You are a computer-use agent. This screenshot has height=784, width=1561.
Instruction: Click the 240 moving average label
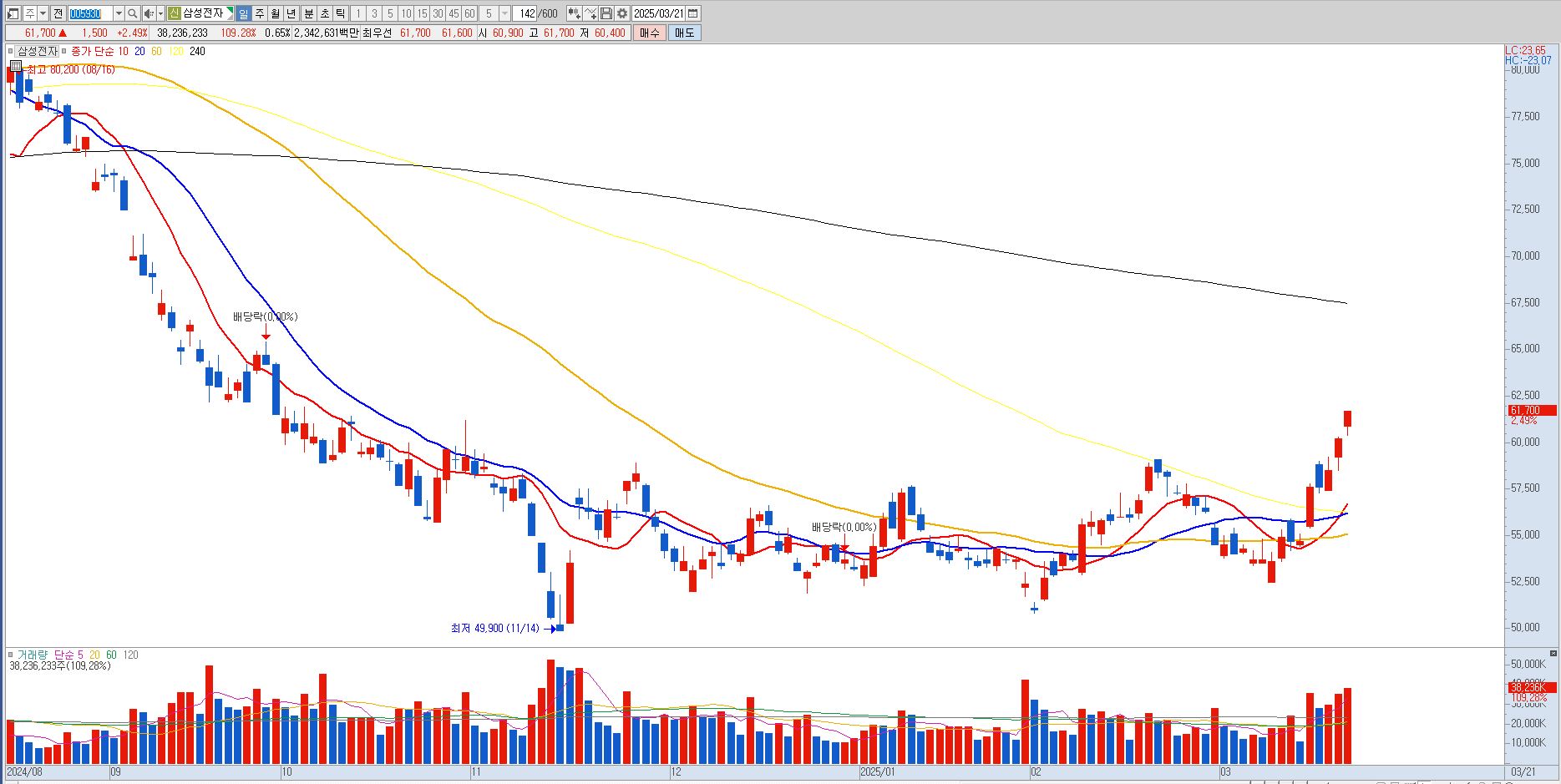pos(197,52)
